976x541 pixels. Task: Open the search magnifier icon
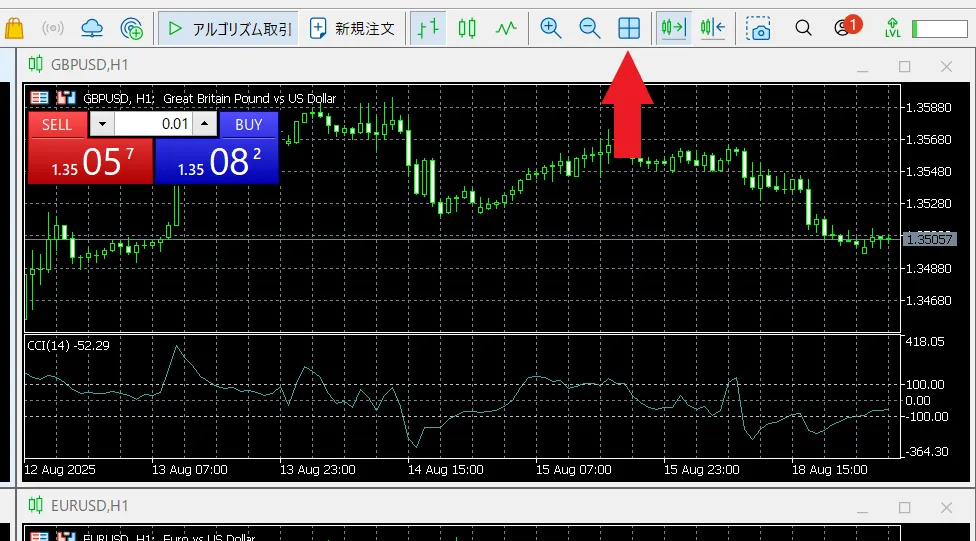click(803, 29)
